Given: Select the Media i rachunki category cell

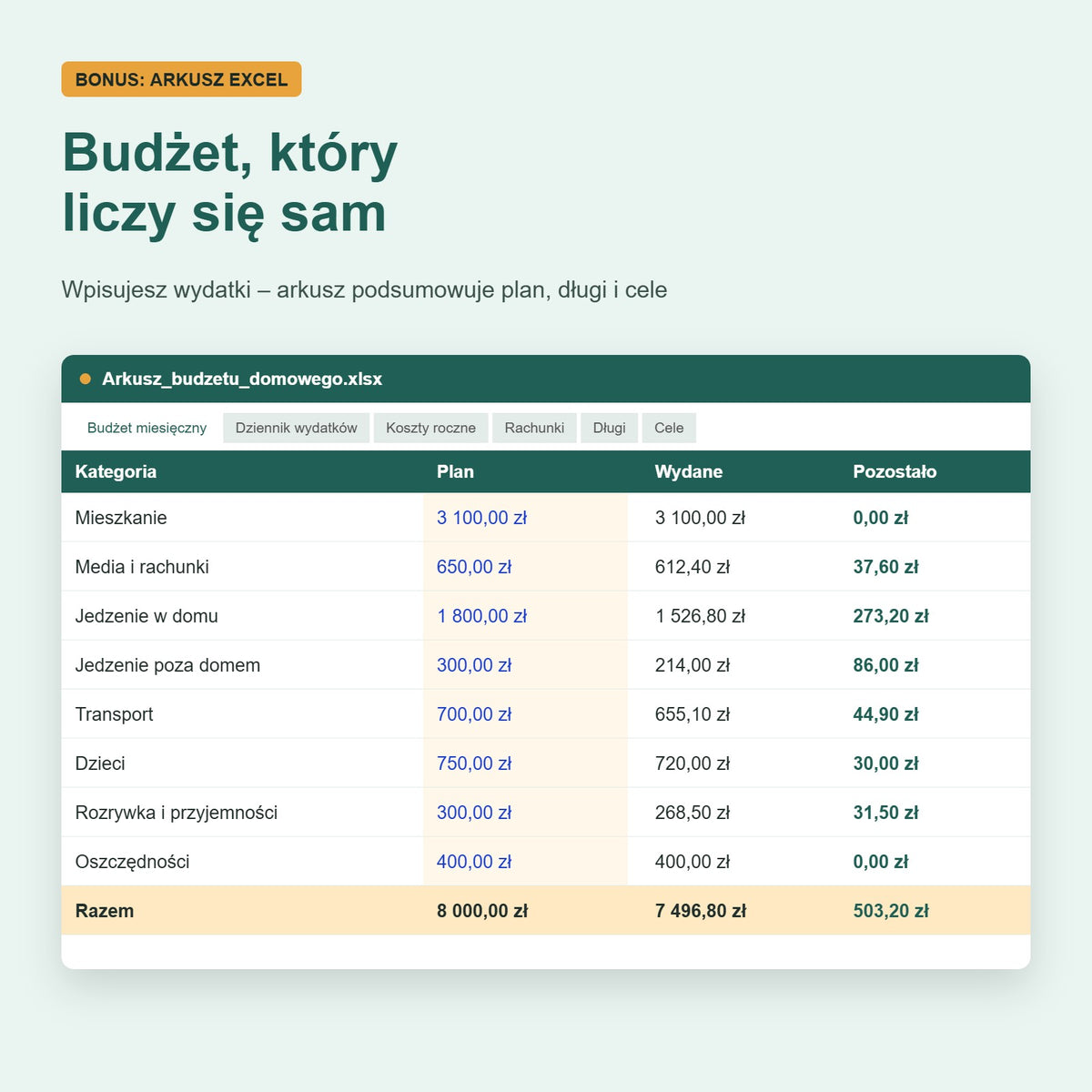Looking at the screenshot, I should click(142, 567).
